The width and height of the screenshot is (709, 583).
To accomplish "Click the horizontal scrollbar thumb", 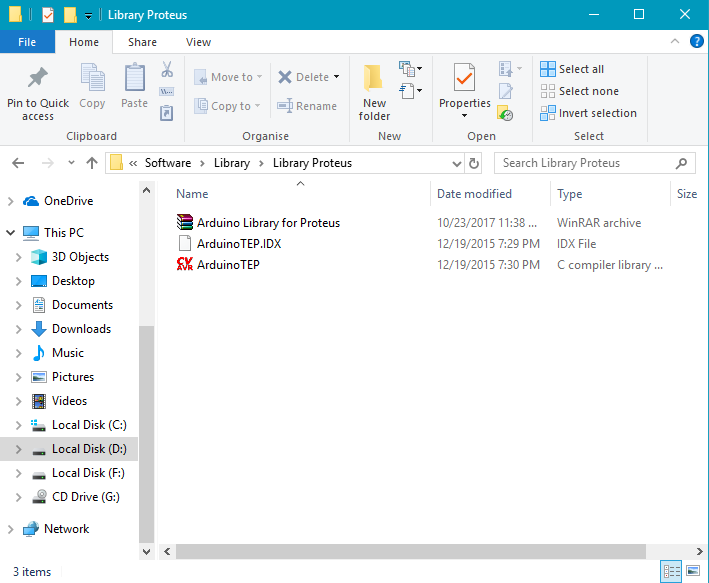I will (x=411, y=551).
